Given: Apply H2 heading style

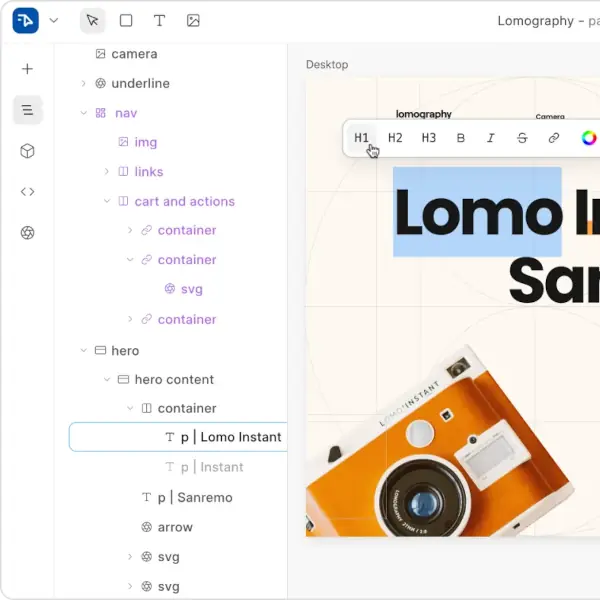Looking at the screenshot, I should point(395,138).
